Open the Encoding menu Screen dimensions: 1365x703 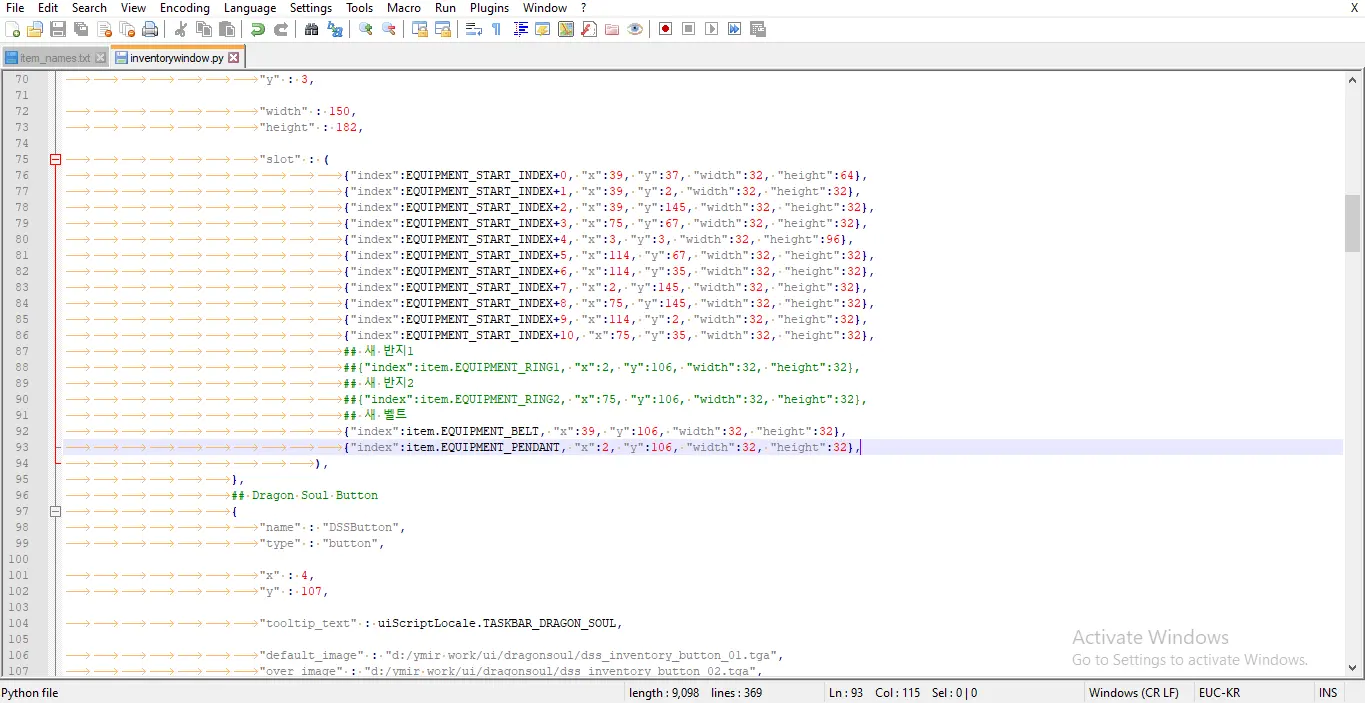185,8
